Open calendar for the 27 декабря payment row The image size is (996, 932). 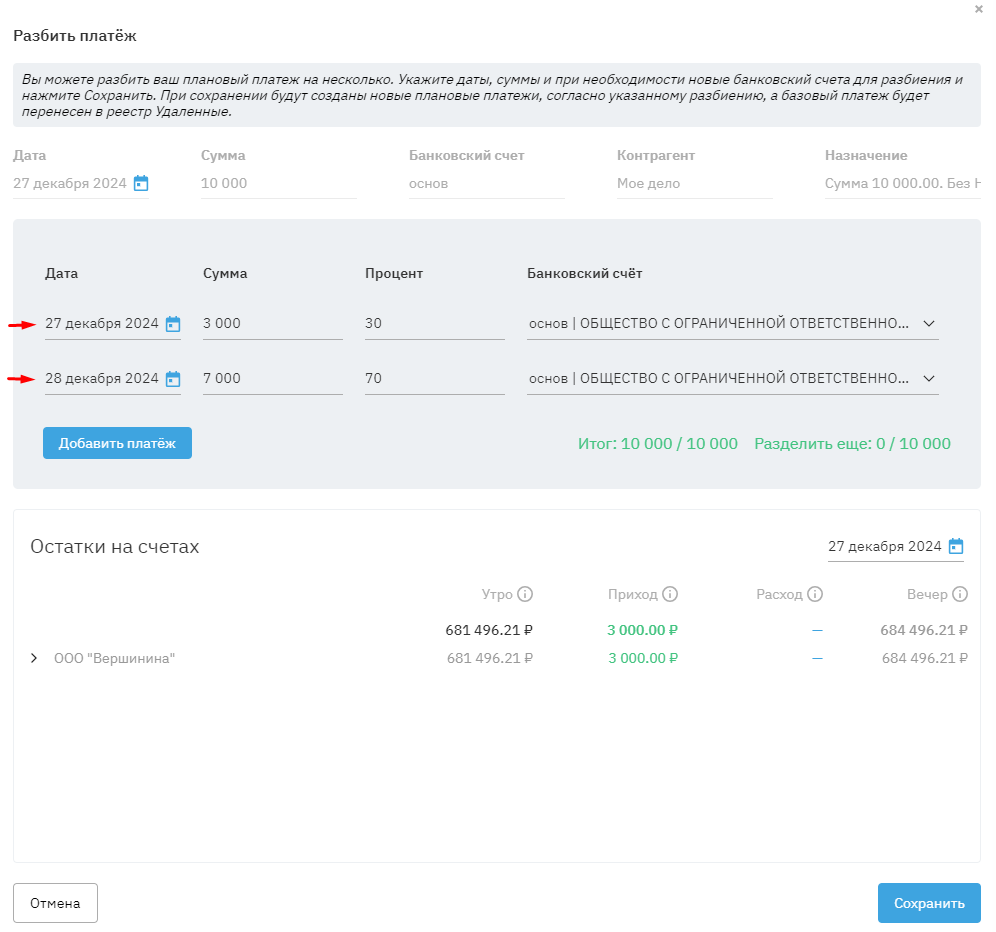(x=173, y=324)
